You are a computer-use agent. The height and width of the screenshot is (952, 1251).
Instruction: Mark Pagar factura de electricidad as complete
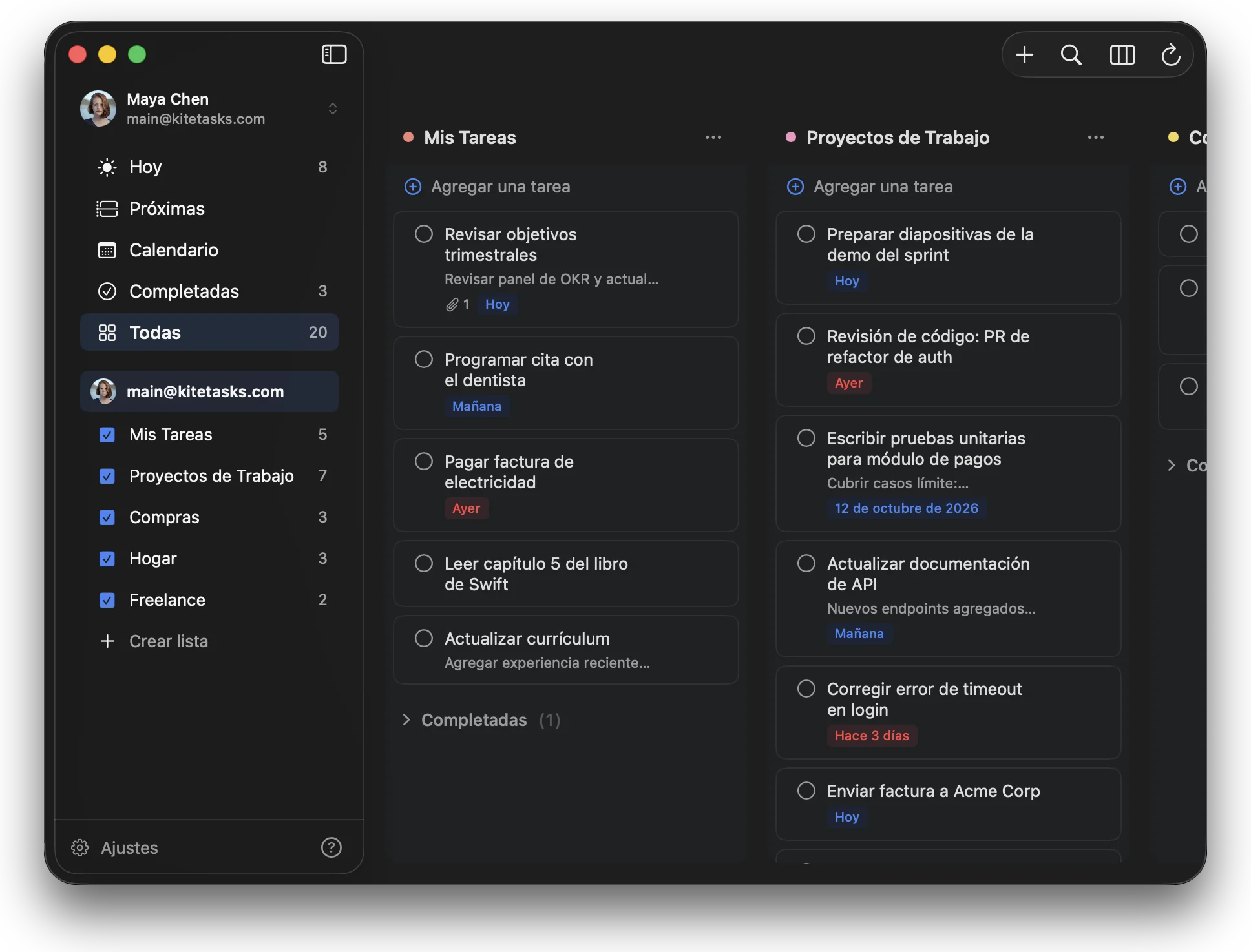click(x=424, y=461)
